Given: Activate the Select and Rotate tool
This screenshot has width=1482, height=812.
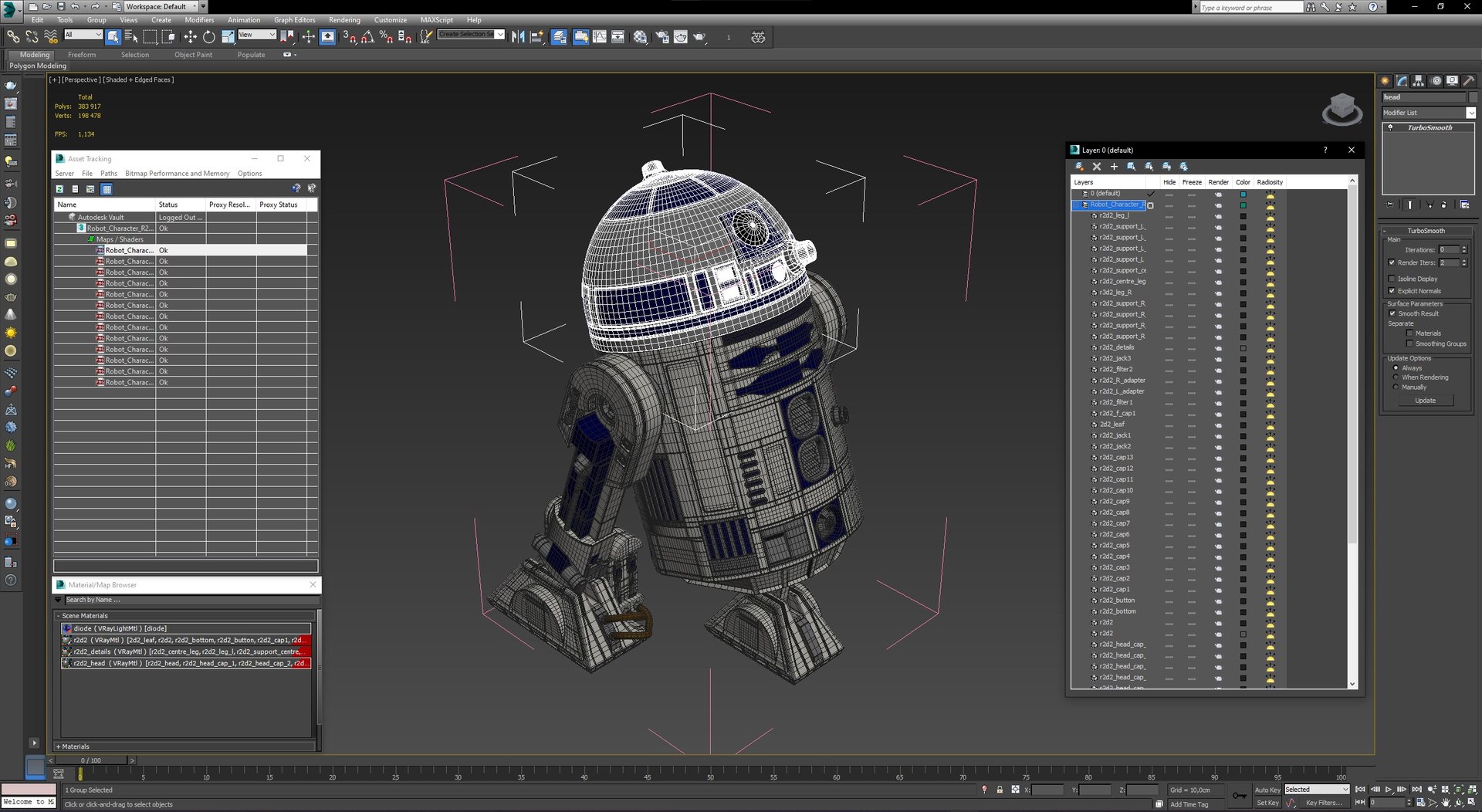Looking at the screenshot, I should click(209, 36).
